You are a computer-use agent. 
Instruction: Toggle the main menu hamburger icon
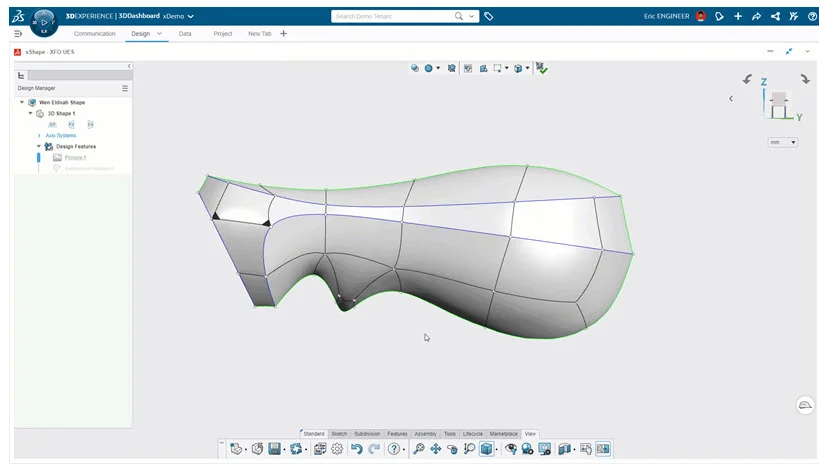click(18, 33)
